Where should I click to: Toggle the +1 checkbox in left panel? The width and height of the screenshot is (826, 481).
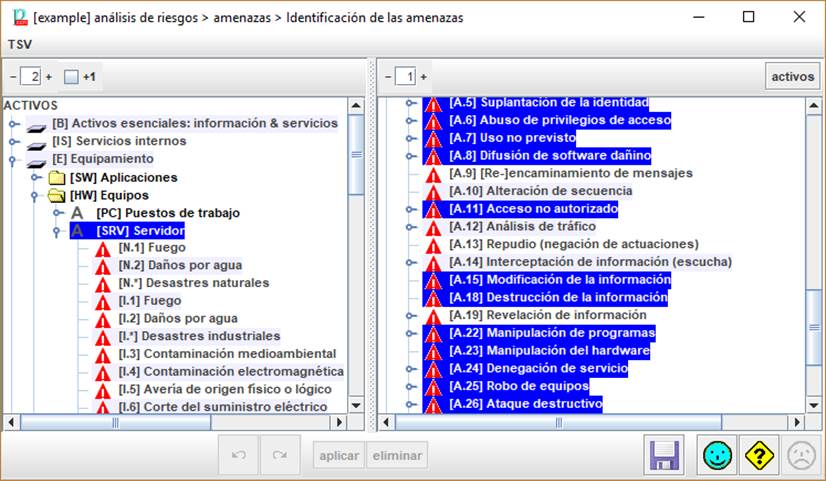point(70,76)
